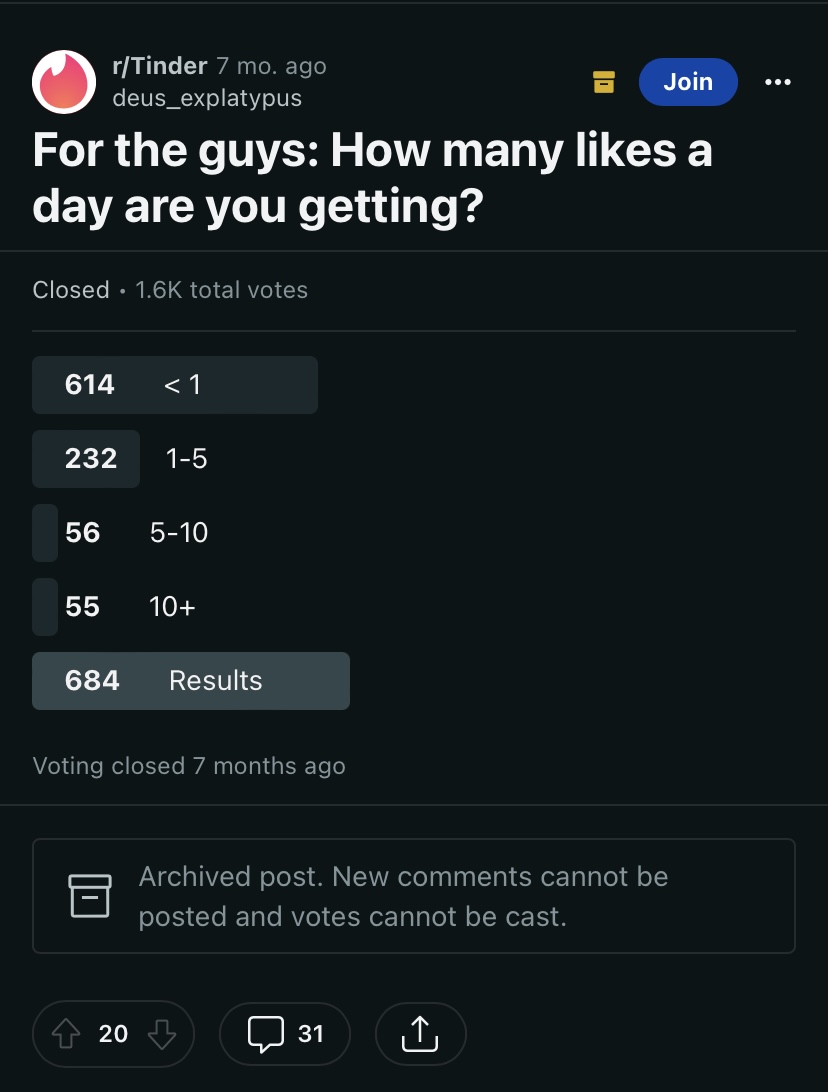Open the post title text
The width and height of the screenshot is (828, 1092).
coord(373,178)
